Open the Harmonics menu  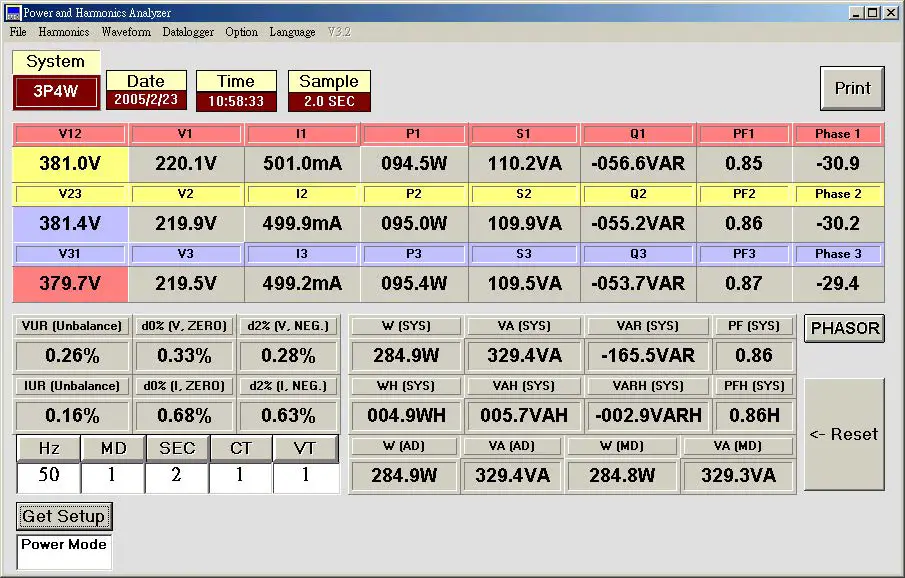point(63,31)
